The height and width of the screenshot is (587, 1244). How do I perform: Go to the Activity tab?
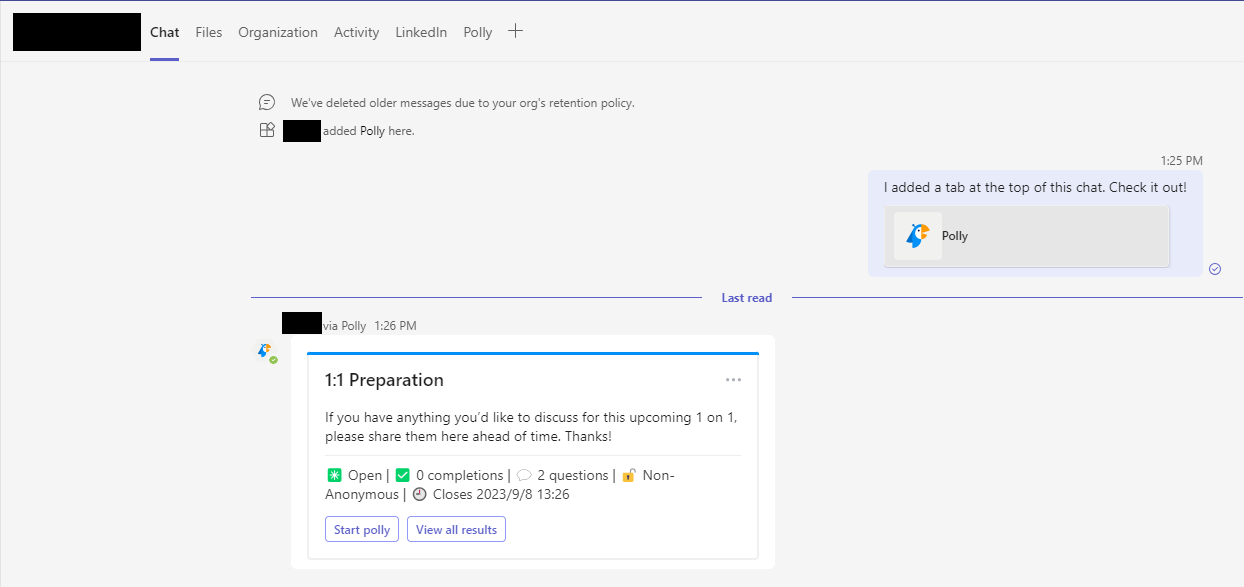[x=357, y=32]
